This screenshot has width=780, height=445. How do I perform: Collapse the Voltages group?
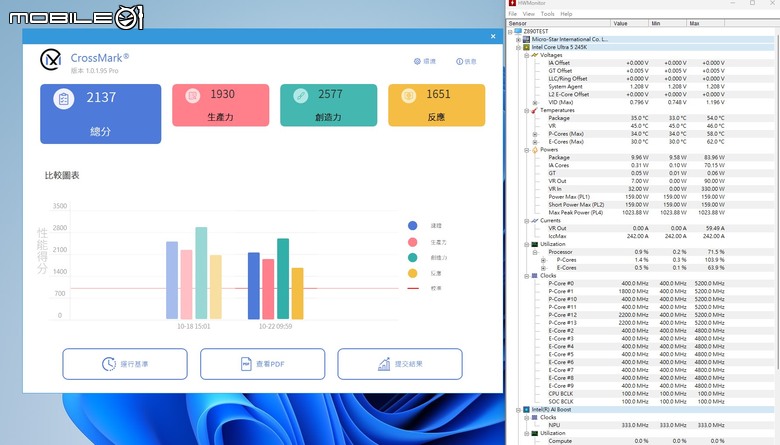tap(527, 56)
